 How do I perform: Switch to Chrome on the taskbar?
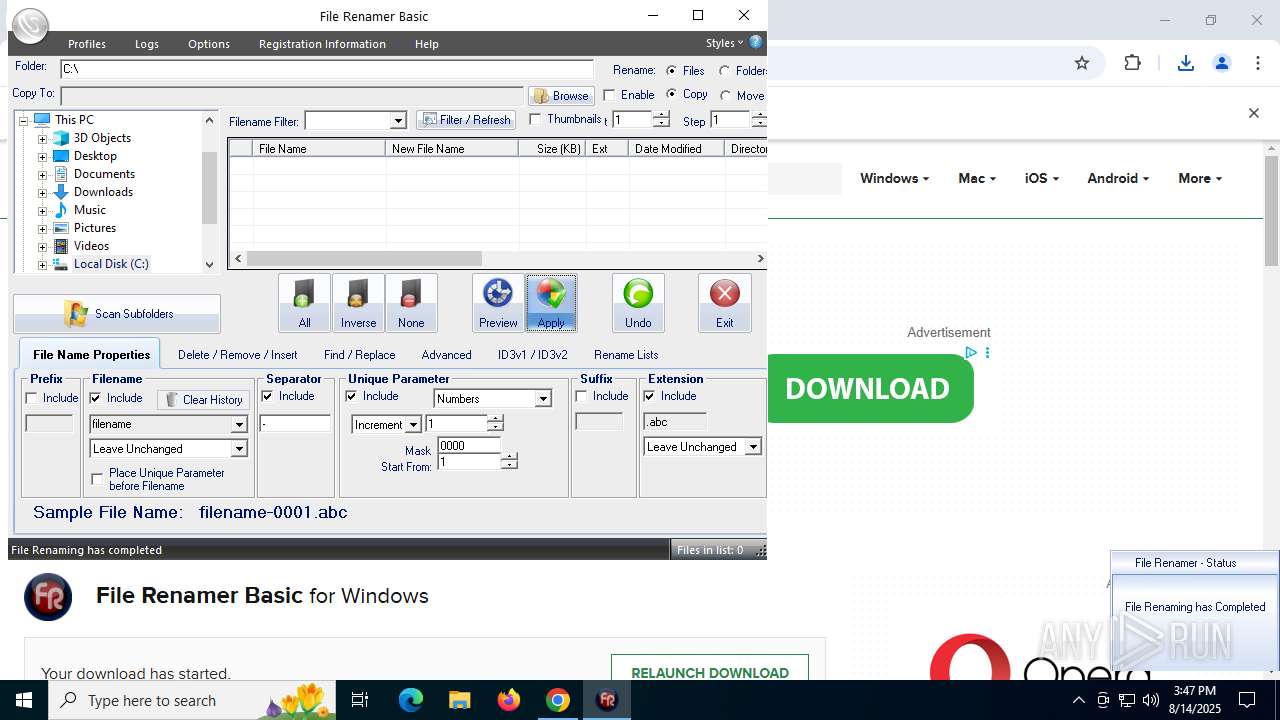coord(558,700)
